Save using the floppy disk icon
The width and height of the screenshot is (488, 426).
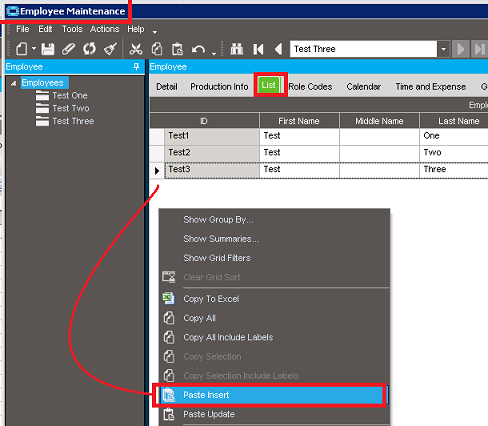(48, 49)
